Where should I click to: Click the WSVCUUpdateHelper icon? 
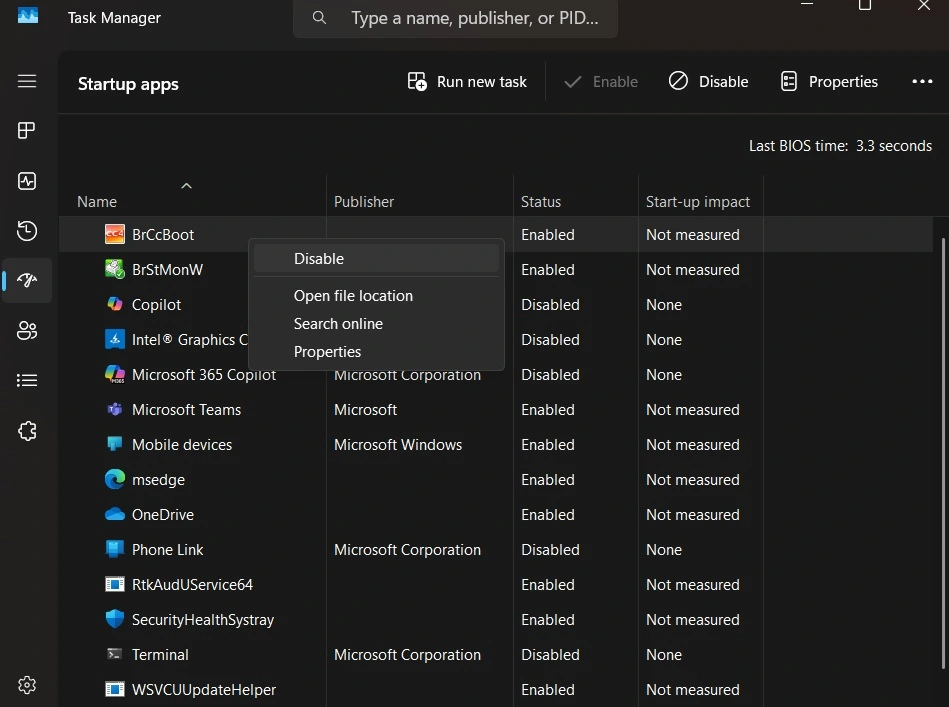[x=115, y=689]
